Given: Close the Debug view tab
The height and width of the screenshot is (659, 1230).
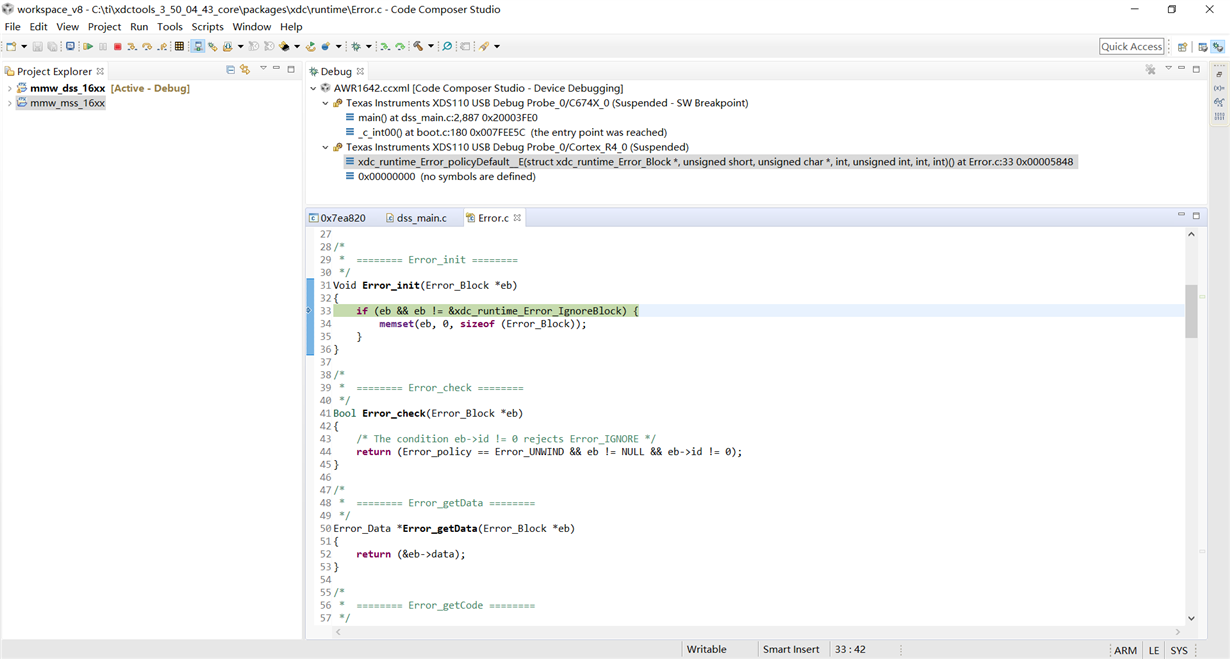Looking at the screenshot, I should click(360, 71).
